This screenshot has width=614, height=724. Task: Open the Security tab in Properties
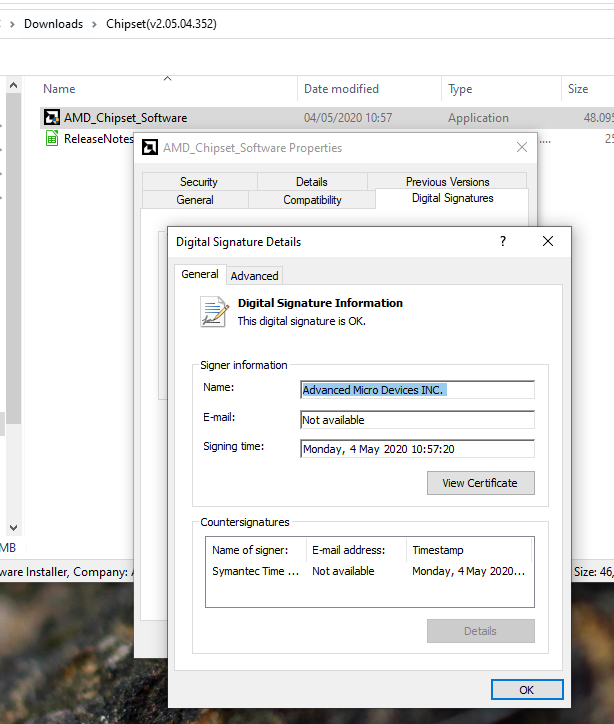199,181
